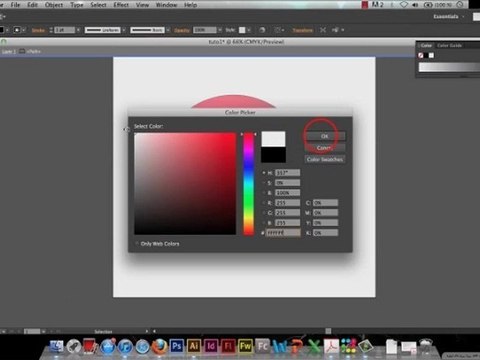Screen dimensions: 480x360
Task: Open the Basic brush definition dropdown
Action: click(x=168, y=30)
